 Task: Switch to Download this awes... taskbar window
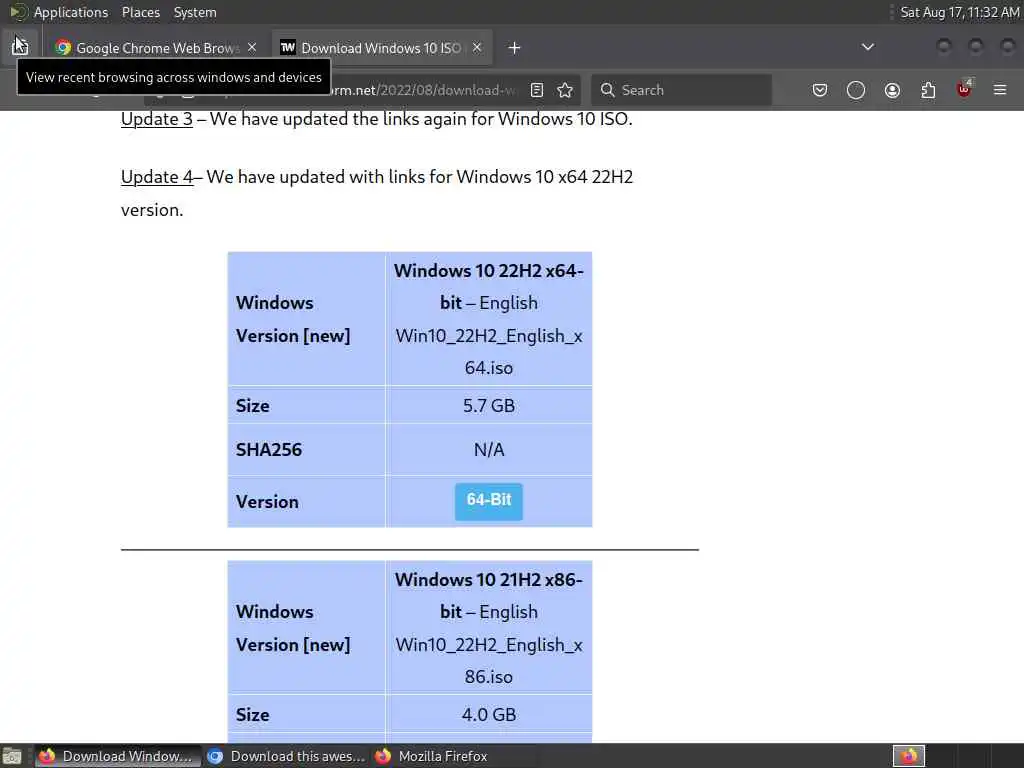(287, 756)
